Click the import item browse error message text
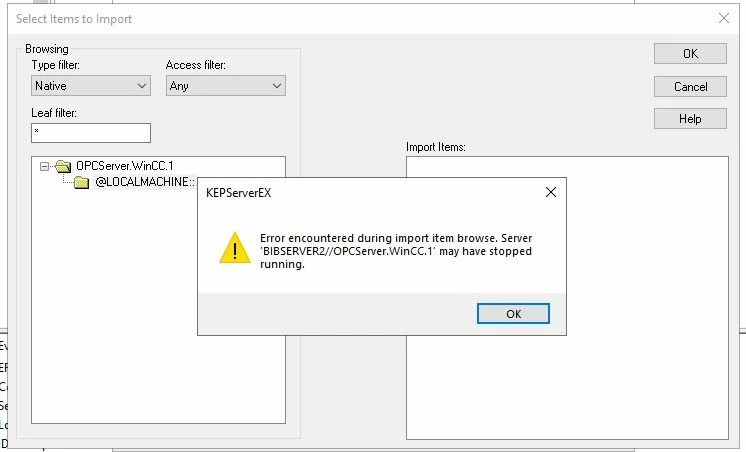 pos(396,251)
